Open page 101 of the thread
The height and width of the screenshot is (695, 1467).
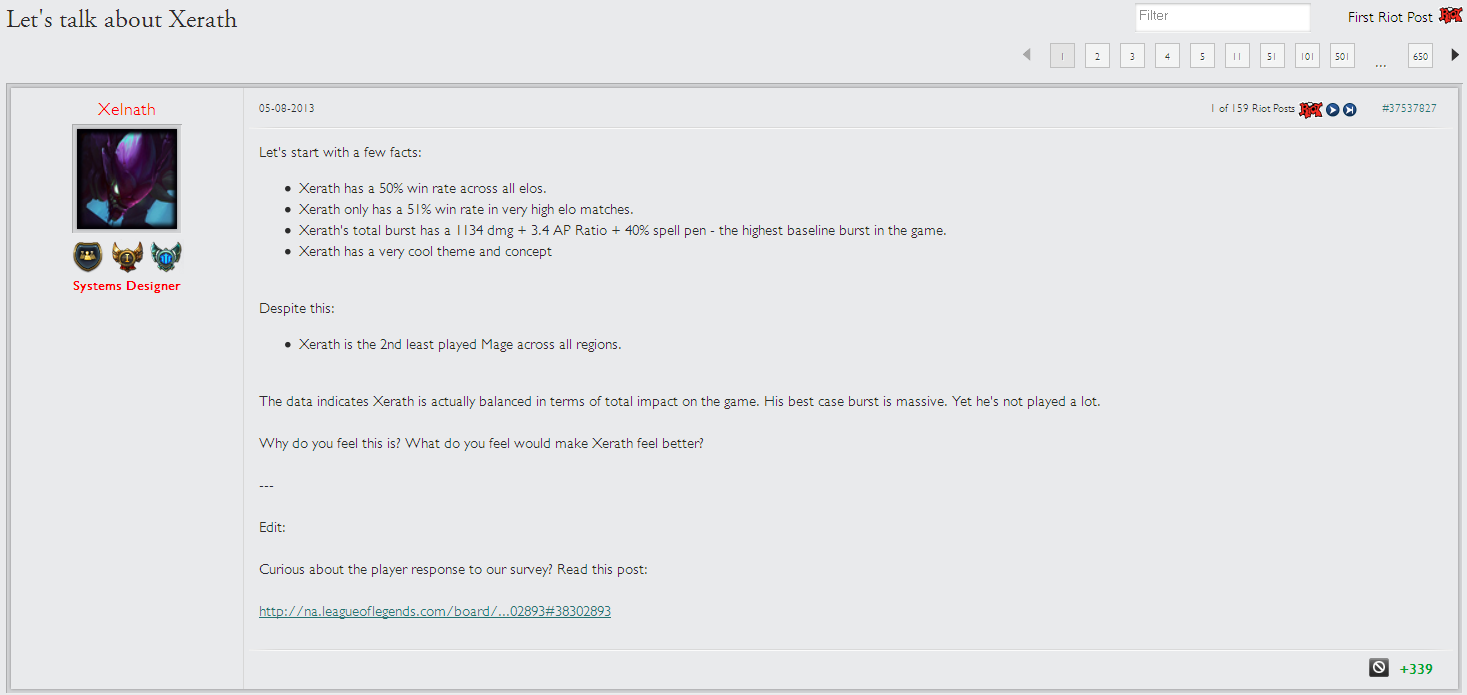1307,56
